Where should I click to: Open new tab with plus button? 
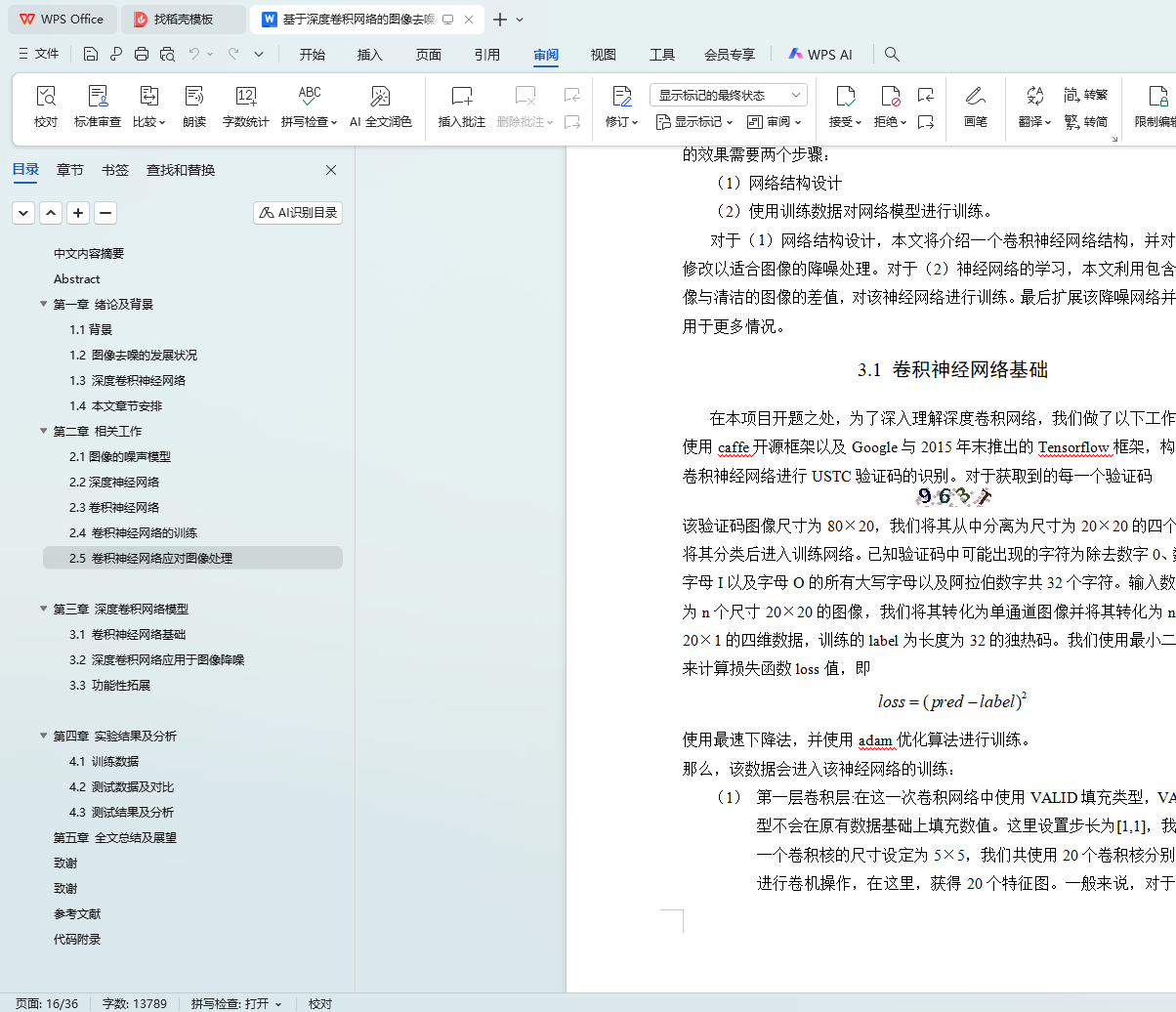[500, 20]
